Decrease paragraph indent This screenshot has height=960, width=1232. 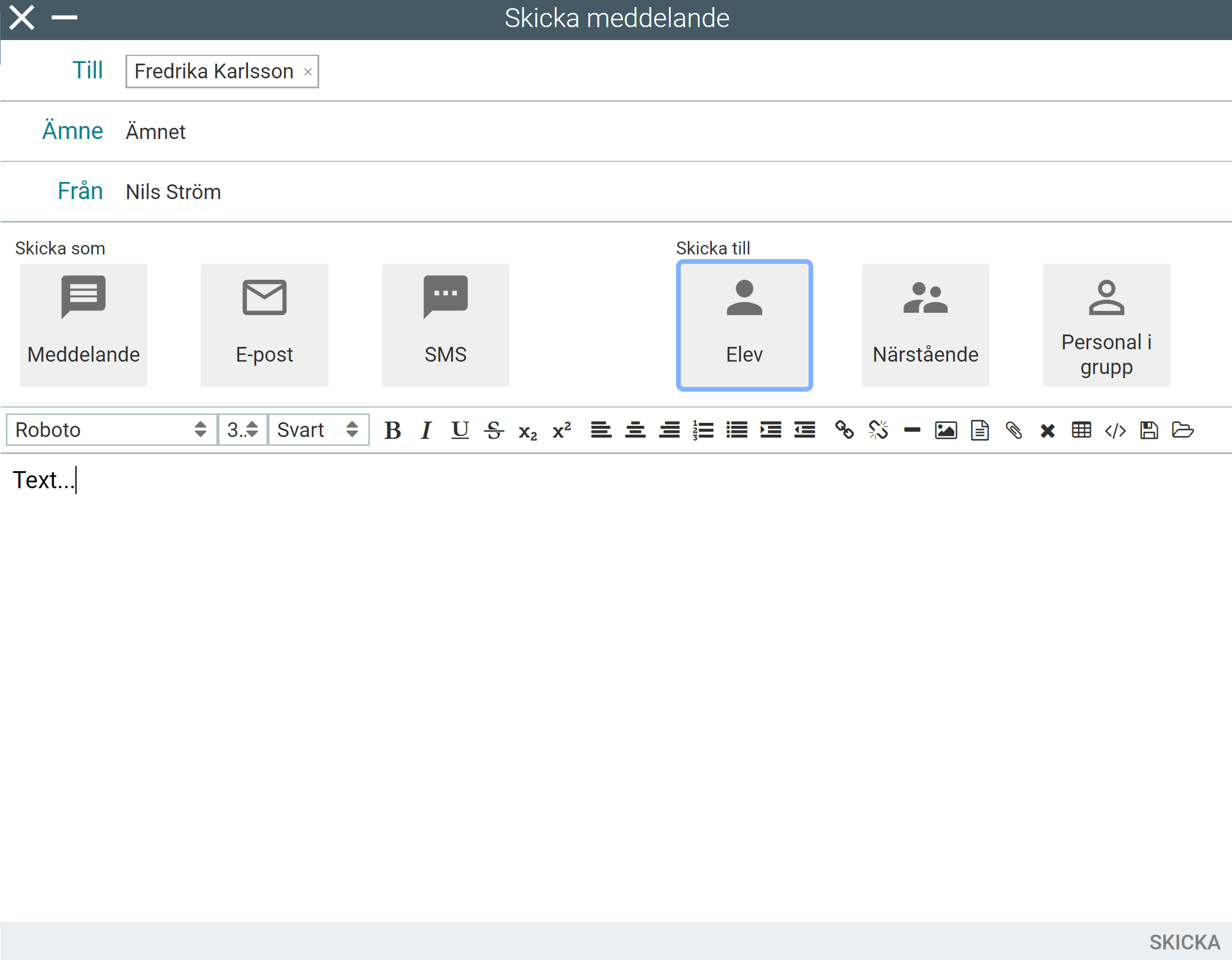click(804, 431)
